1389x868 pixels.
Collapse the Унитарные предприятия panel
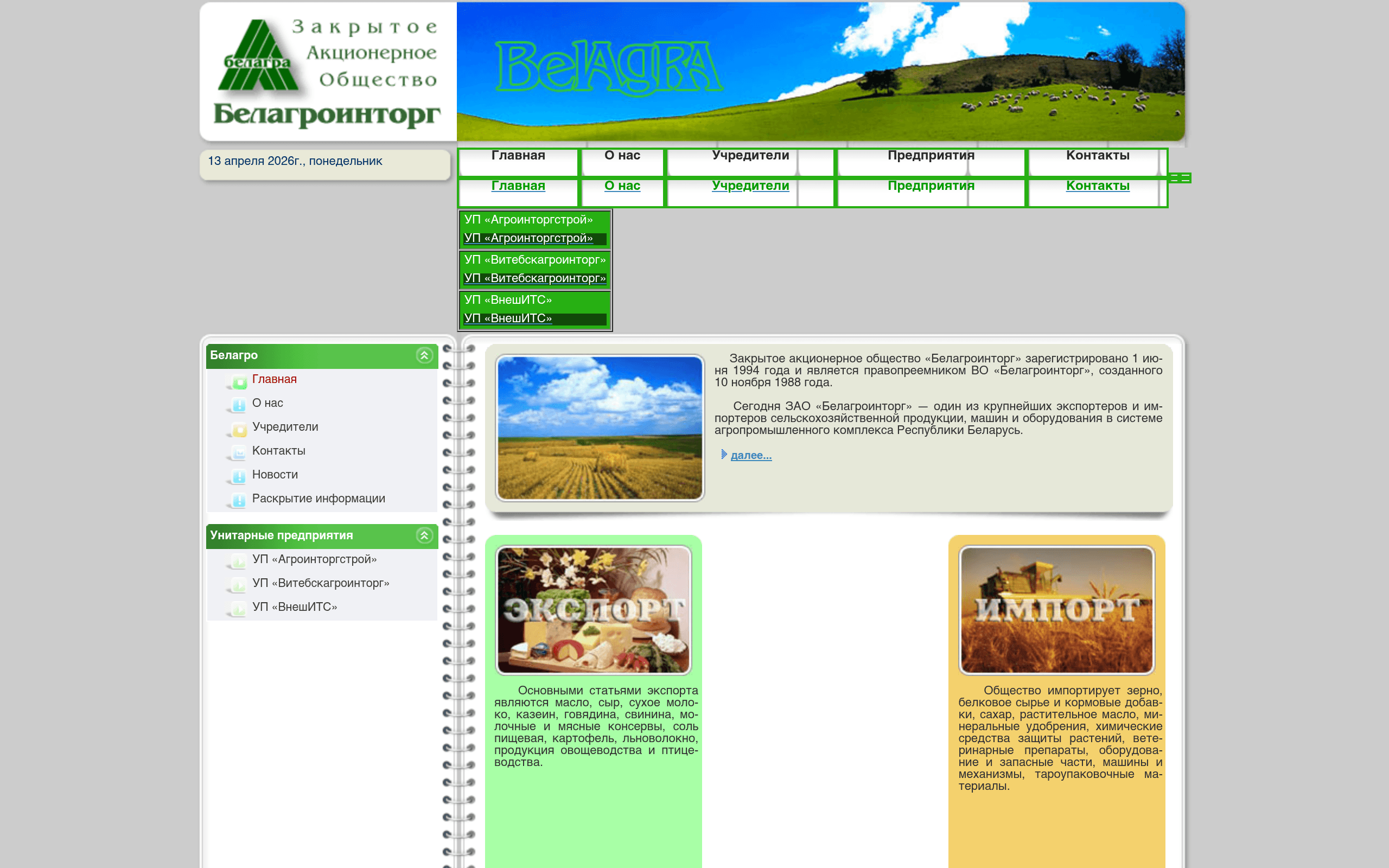coord(424,535)
